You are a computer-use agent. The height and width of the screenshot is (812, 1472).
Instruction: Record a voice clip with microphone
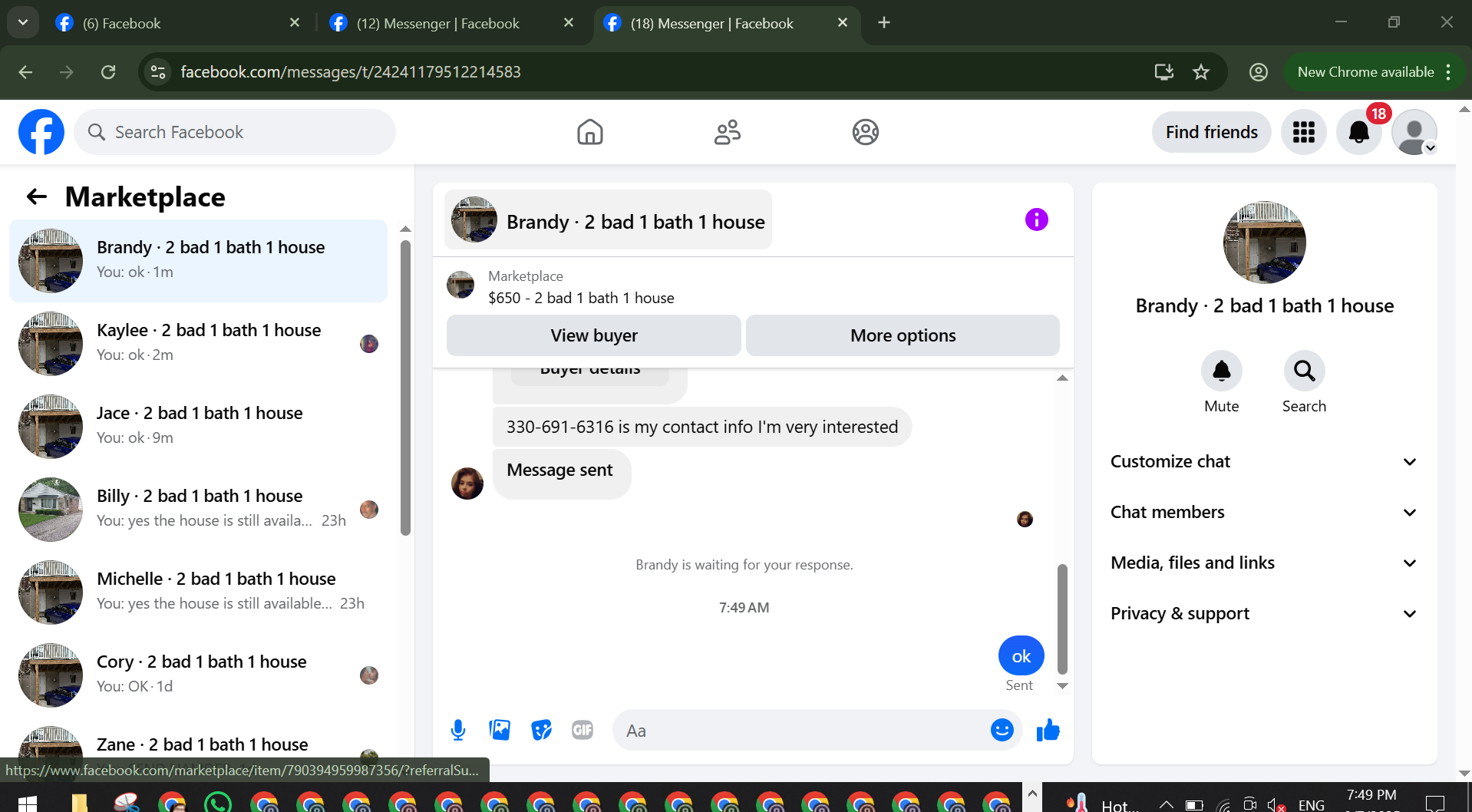458,730
